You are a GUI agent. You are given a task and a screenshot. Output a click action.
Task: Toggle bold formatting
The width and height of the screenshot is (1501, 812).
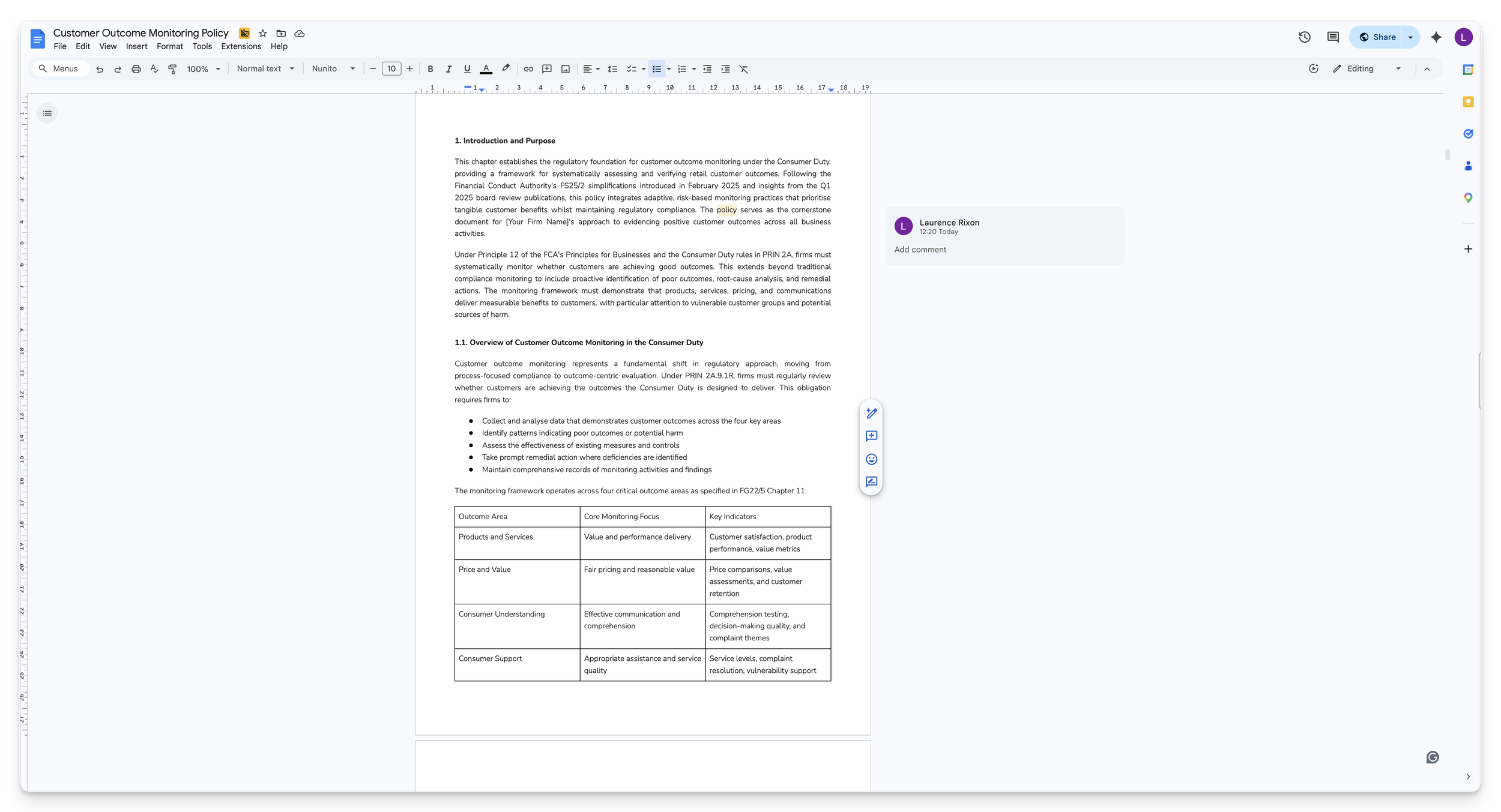(430, 69)
